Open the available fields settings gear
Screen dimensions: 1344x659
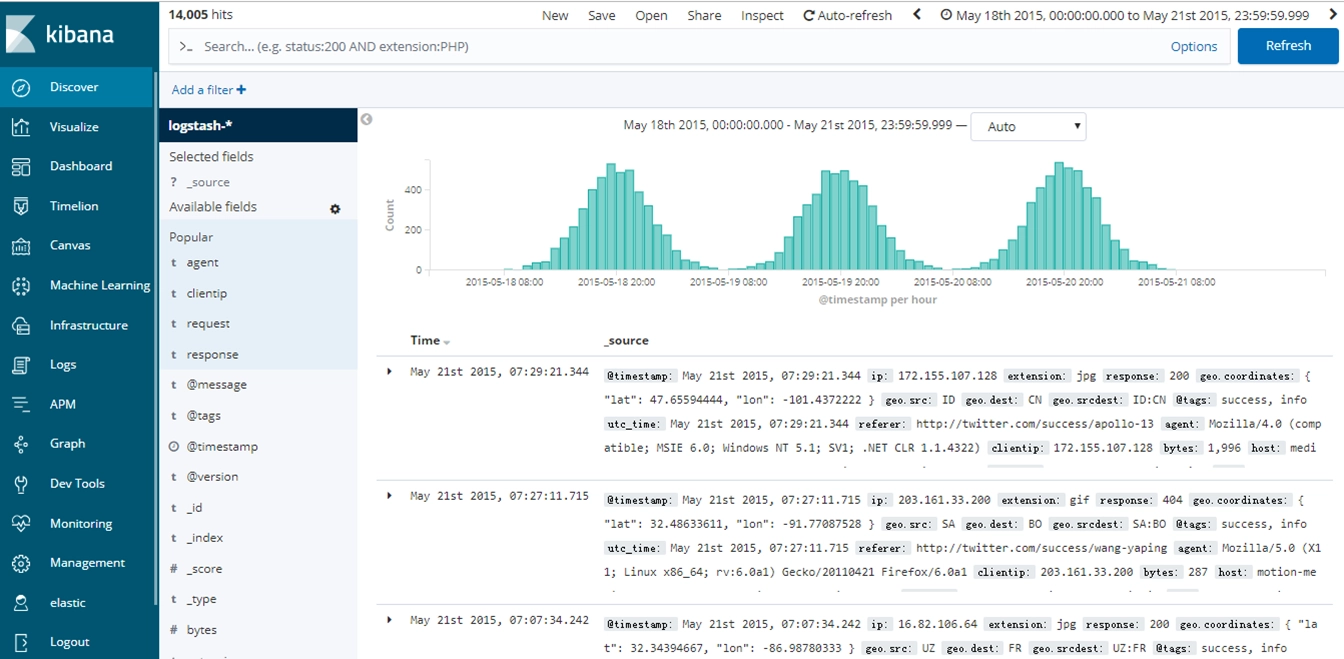pos(335,208)
